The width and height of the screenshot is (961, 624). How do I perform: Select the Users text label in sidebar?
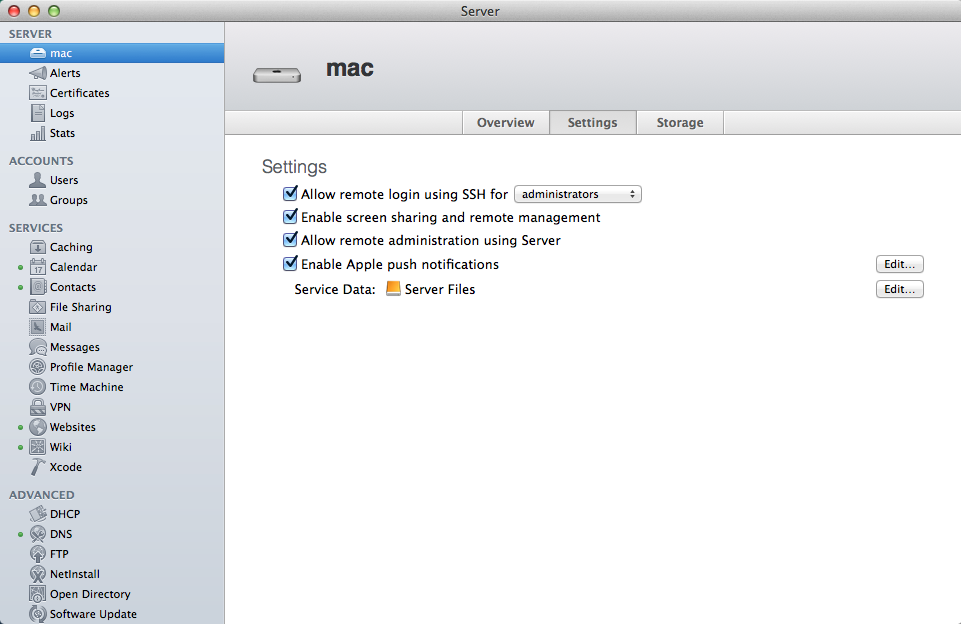pos(64,180)
